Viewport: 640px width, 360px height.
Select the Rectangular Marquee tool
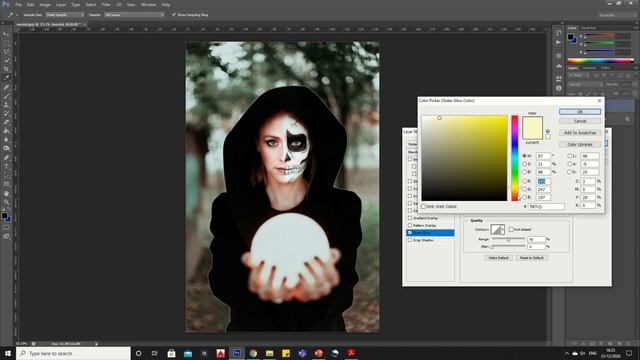[x=6, y=43]
